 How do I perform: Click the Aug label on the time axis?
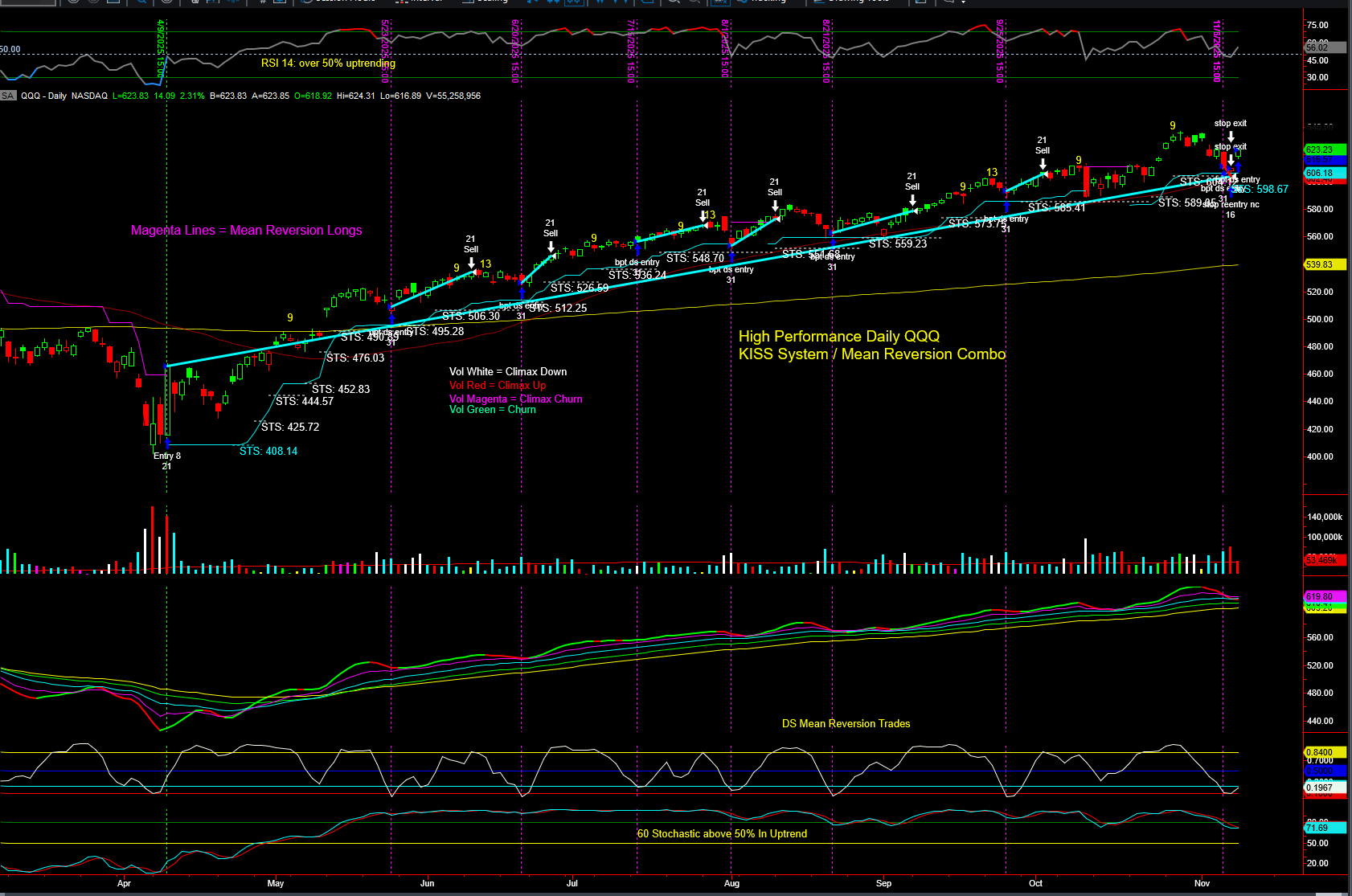[731, 883]
